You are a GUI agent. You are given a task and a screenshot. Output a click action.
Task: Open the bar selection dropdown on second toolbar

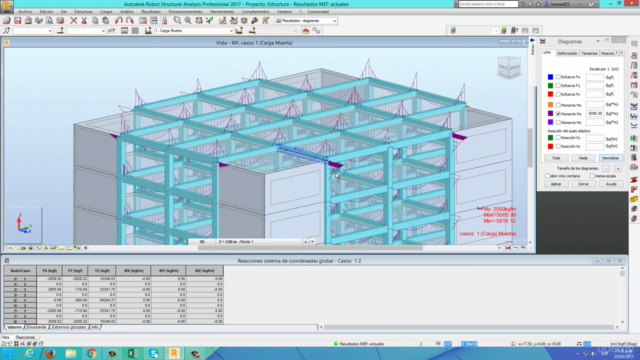coord(103,31)
